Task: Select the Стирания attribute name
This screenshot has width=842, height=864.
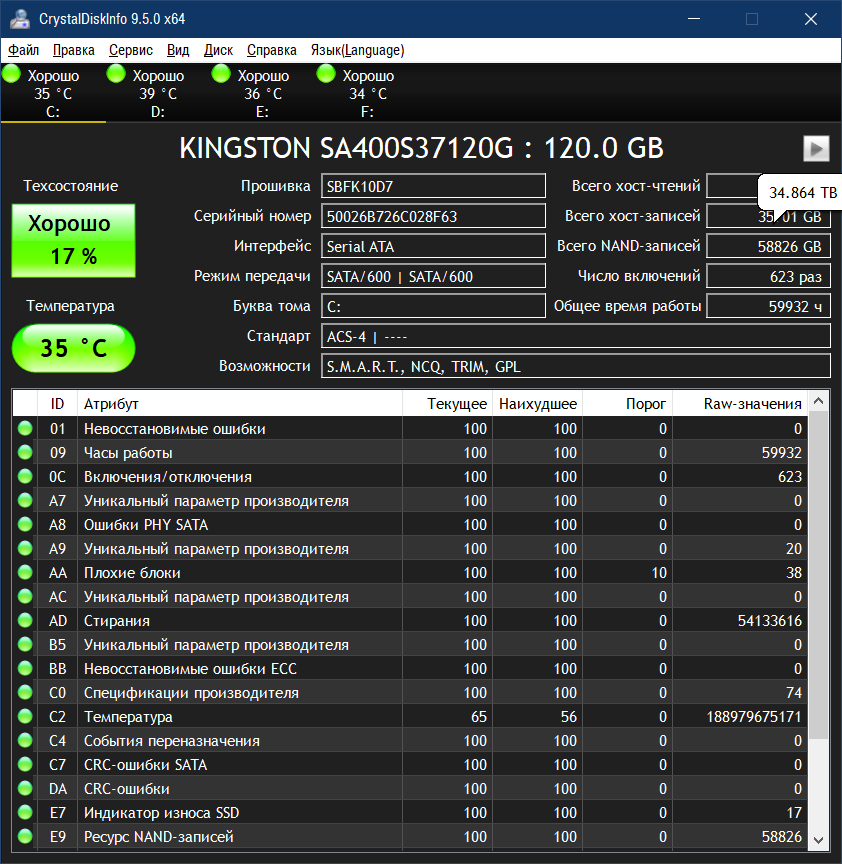Action: point(116,621)
